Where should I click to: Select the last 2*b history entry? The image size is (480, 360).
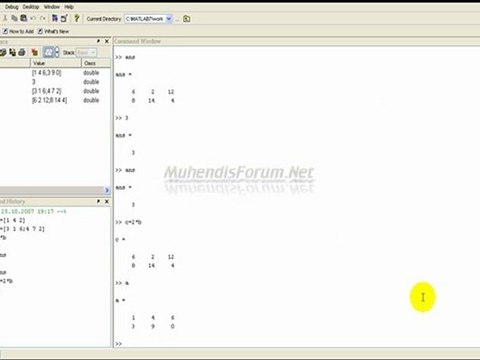click(x=6, y=281)
